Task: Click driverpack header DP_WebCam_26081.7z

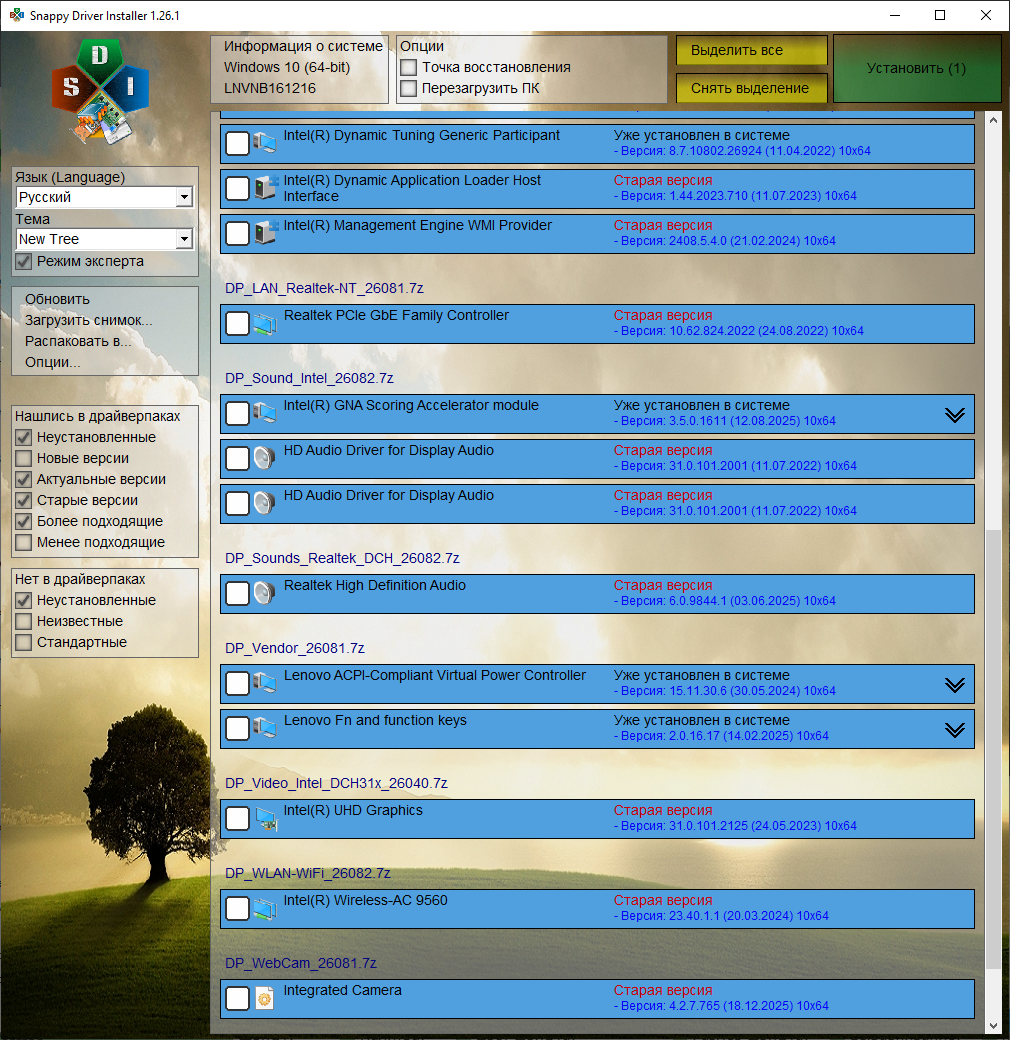Action: coord(300,963)
